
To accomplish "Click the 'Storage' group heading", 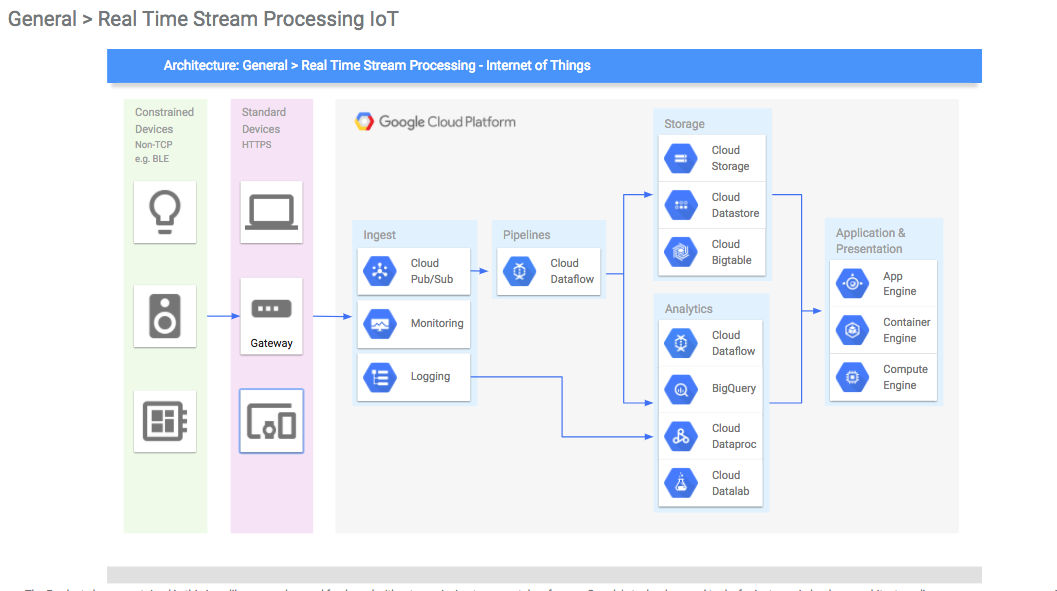I will pyautogui.click(x=684, y=124).
